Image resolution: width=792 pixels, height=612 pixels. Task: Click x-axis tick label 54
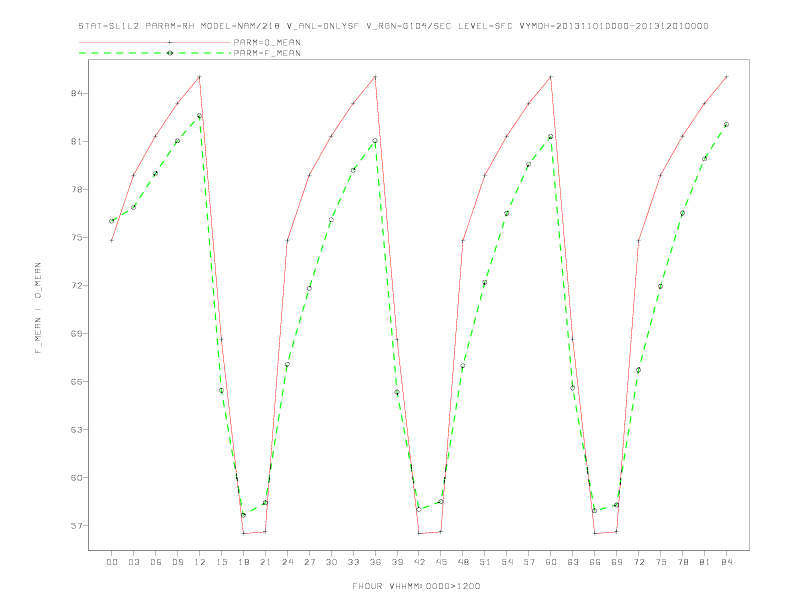tap(507, 562)
